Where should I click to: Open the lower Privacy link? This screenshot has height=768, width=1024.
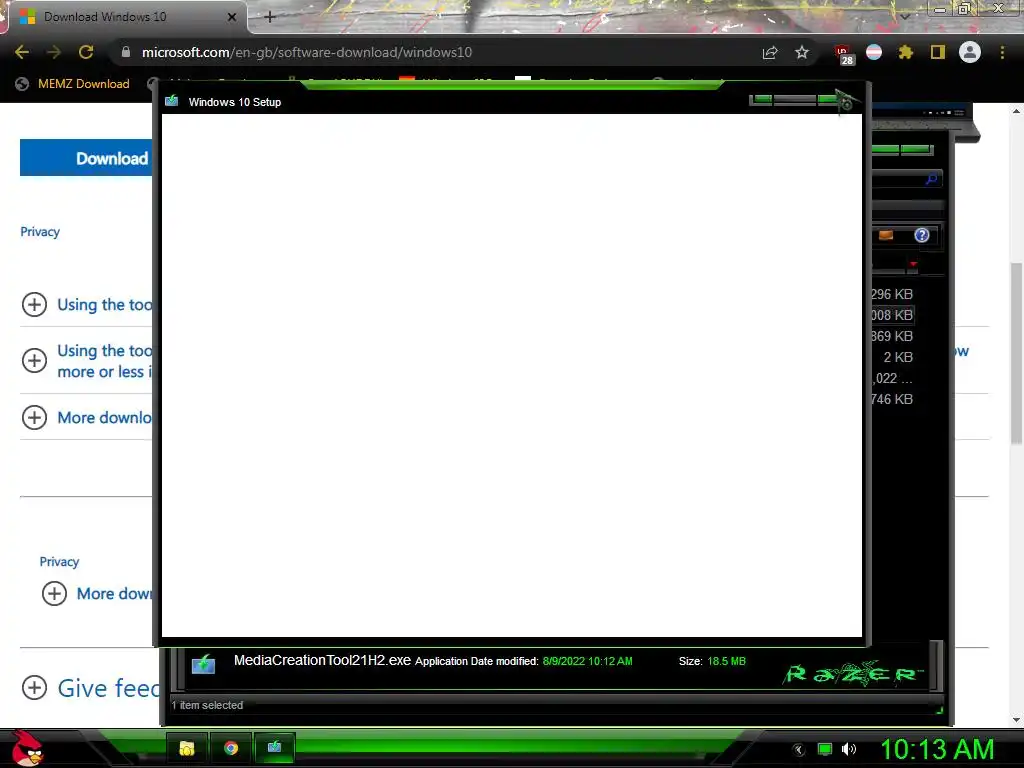click(x=59, y=562)
